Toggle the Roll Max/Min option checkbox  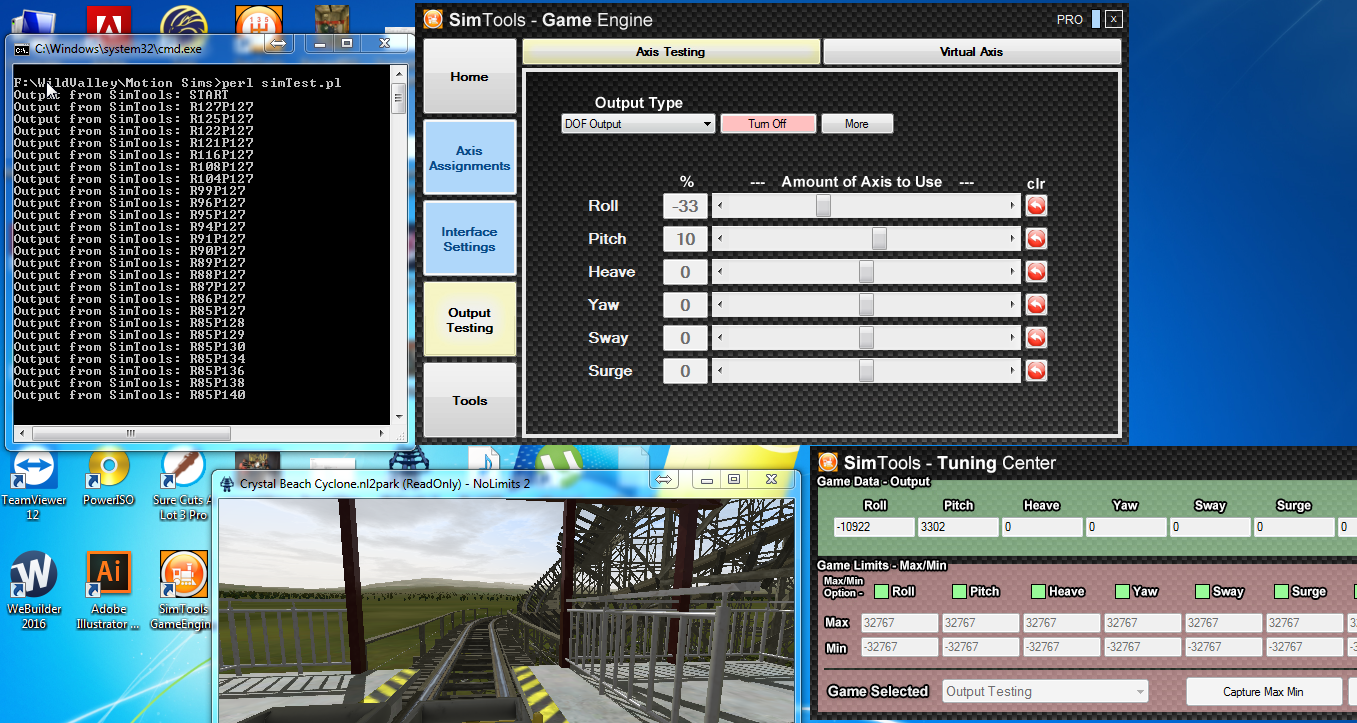(x=881, y=591)
